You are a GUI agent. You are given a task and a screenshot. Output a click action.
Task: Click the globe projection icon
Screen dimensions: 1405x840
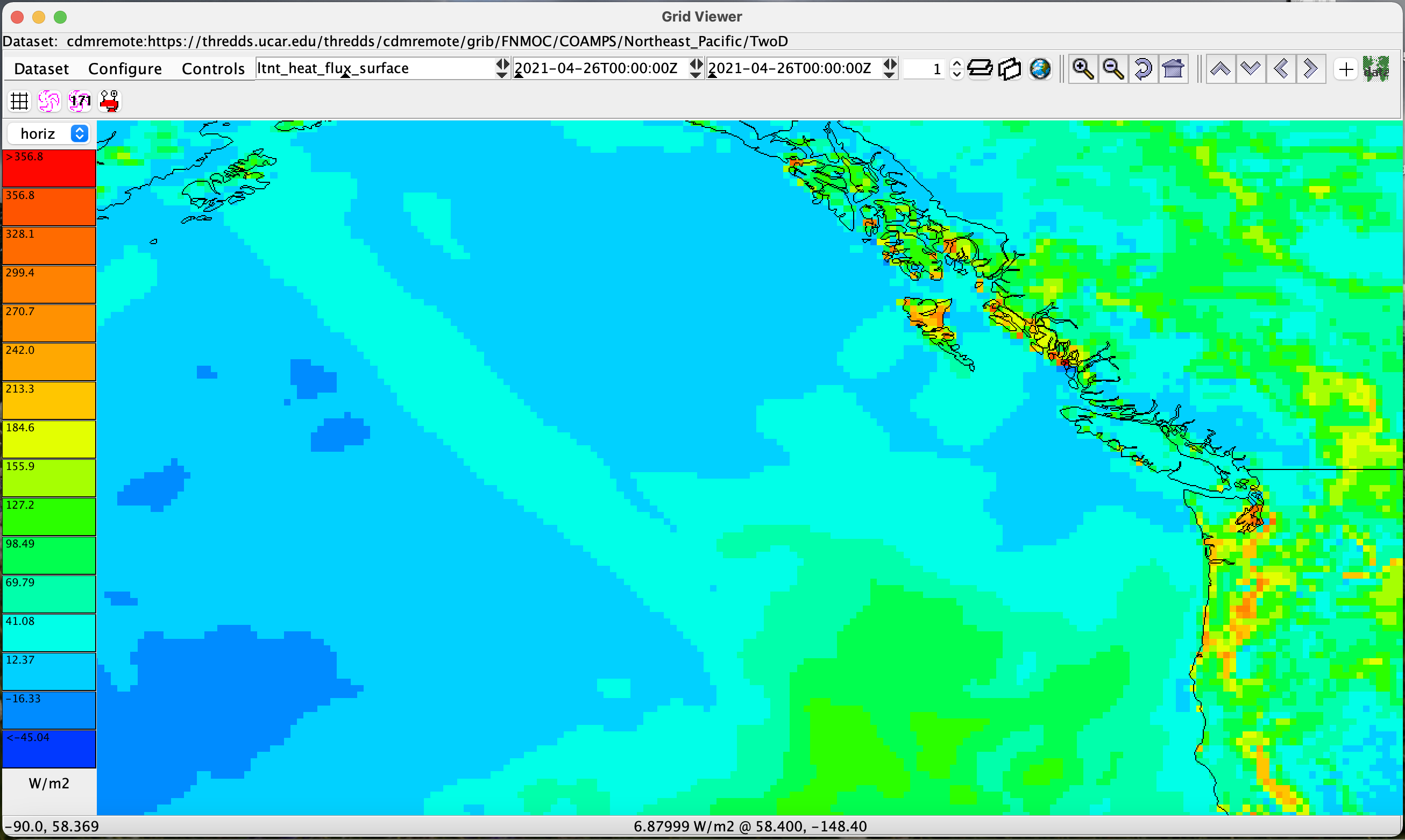point(1040,68)
